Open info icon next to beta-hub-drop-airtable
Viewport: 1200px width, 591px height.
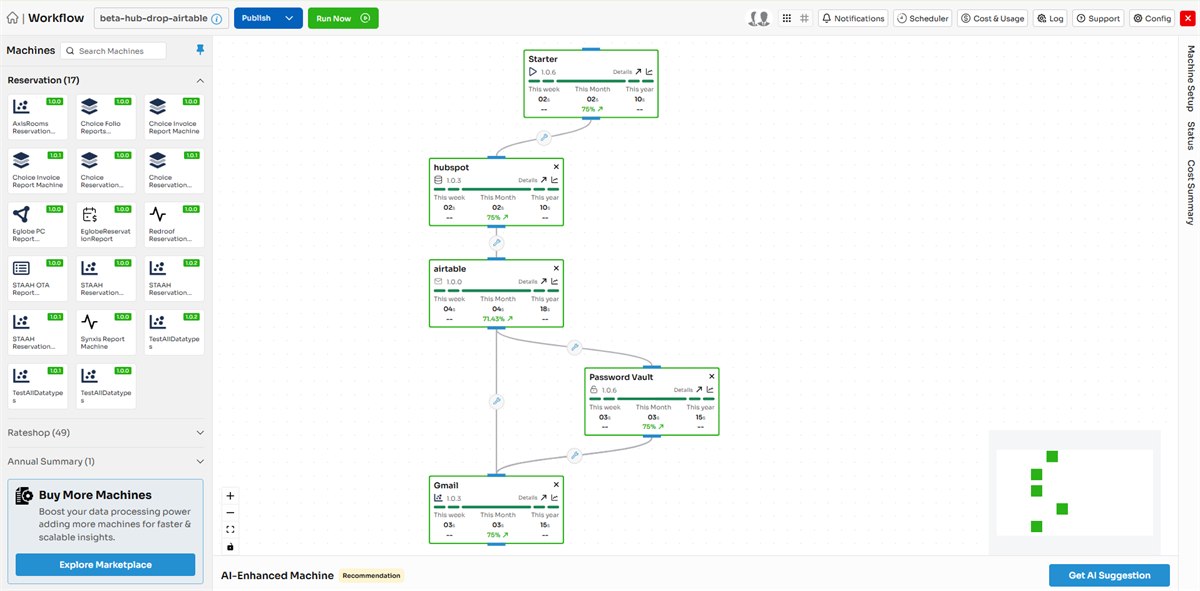pyautogui.click(x=217, y=19)
